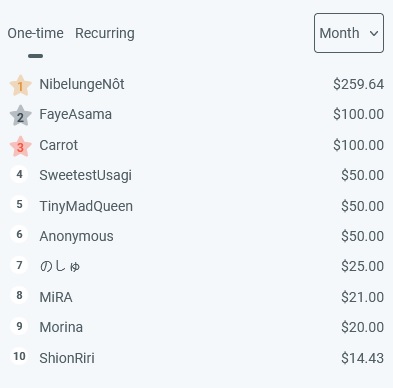Click the silver rank 2 star badge
This screenshot has width=393, height=388.
(x=20, y=116)
